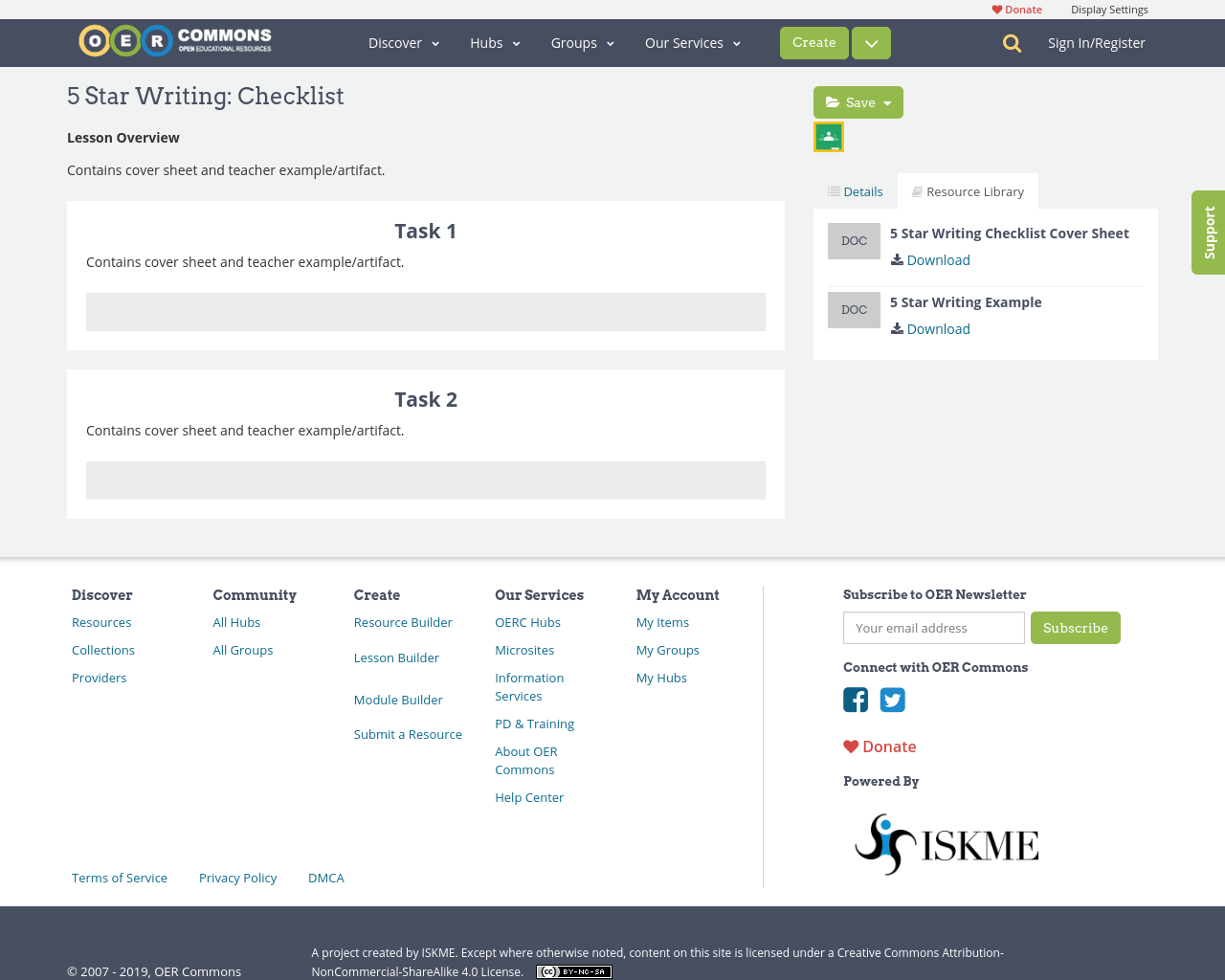Open the search bar using the magnifier icon

coord(1010,43)
